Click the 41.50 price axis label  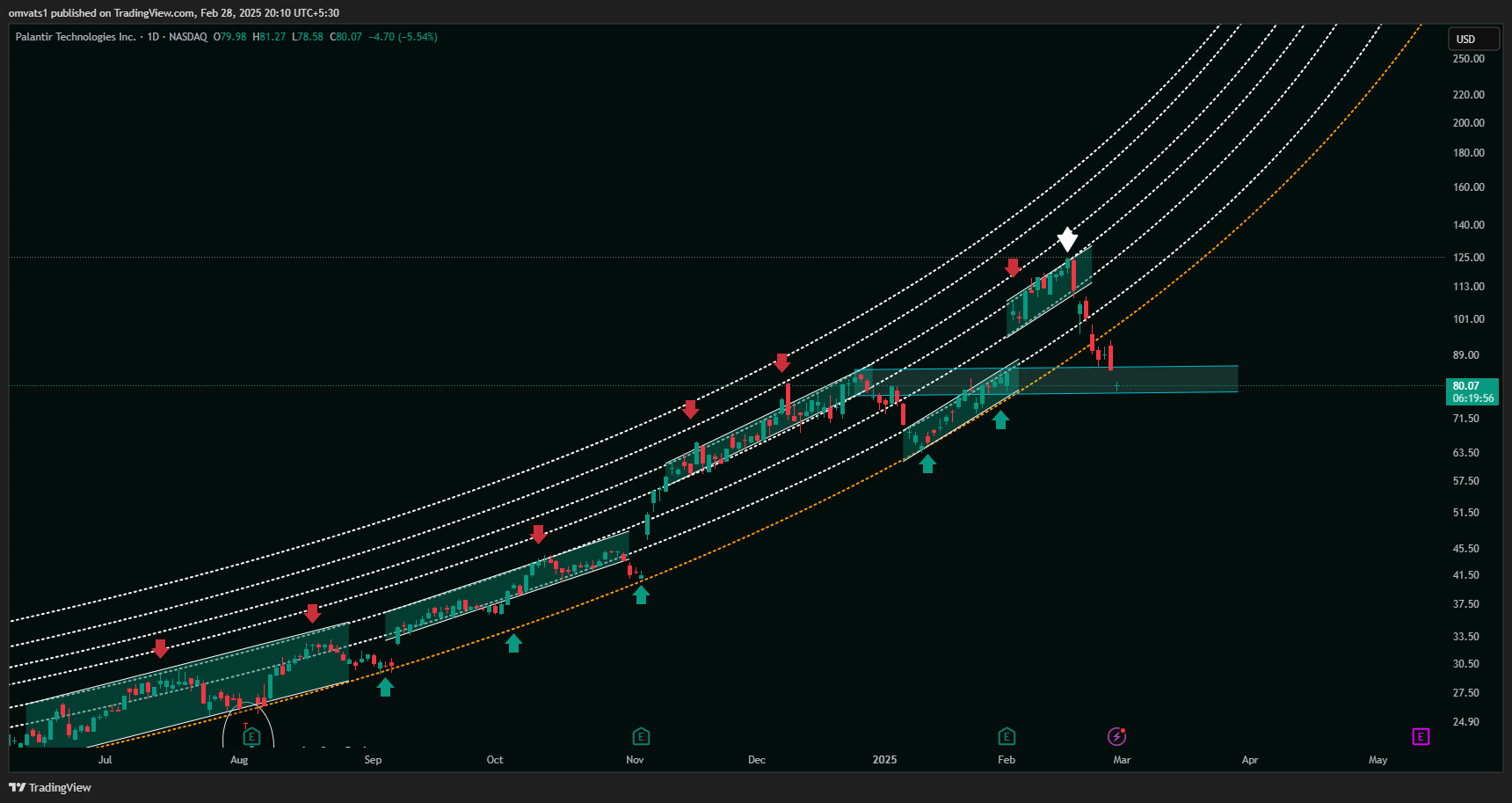[1465, 575]
